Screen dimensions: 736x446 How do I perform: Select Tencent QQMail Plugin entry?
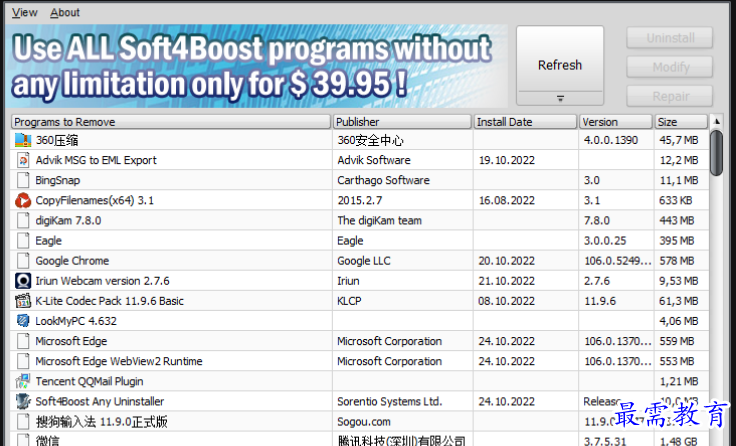[x=89, y=381]
